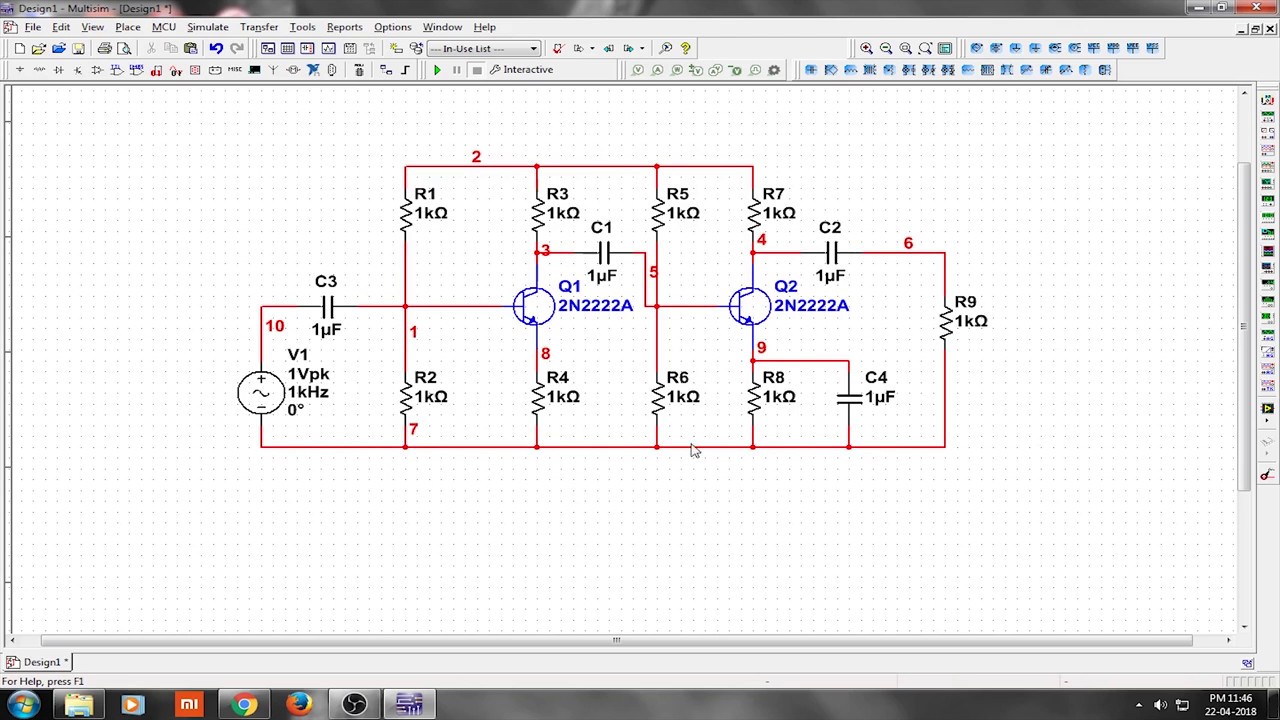Click the Grapher toolbar icon
This screenshot has width=1280, height=720.
[328, 48]
